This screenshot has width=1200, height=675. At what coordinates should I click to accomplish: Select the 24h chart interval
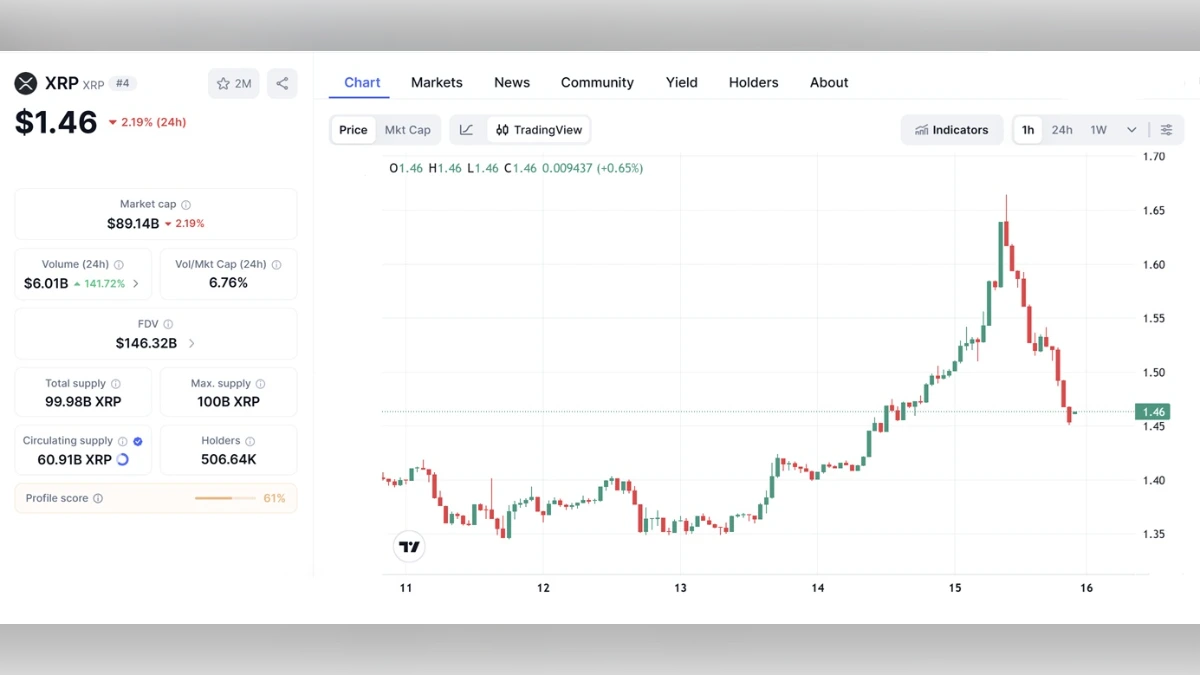(1063, 130)
